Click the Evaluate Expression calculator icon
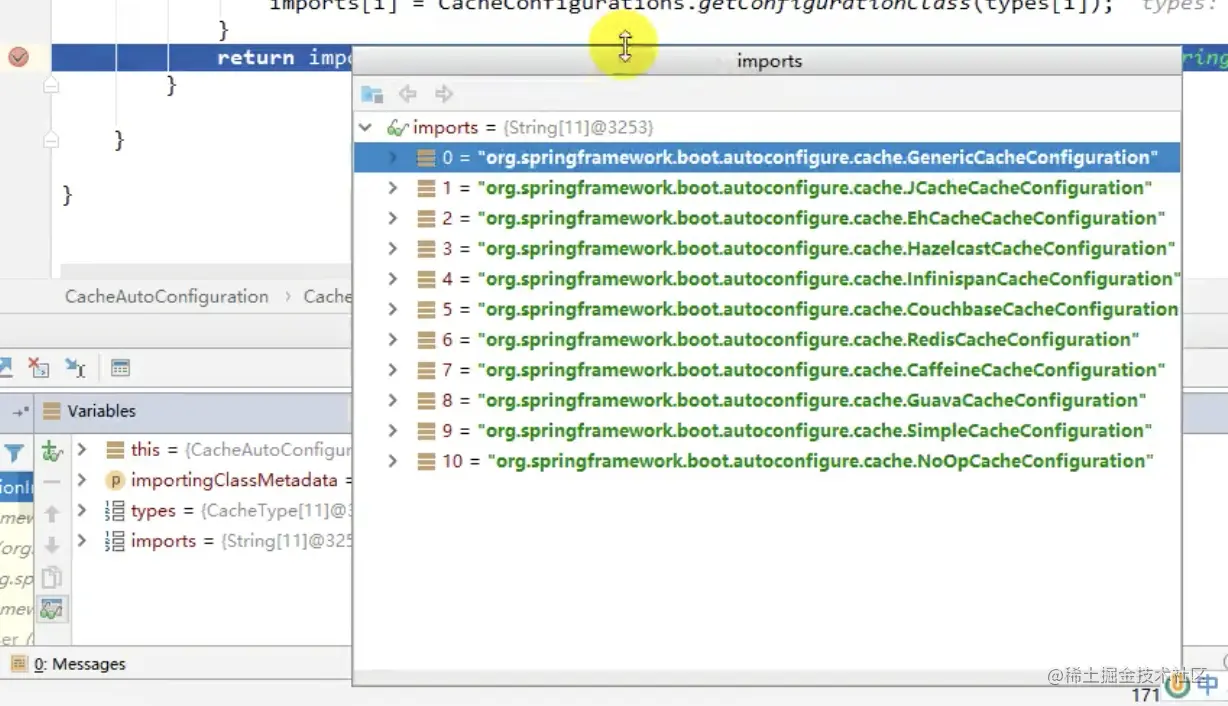Image resolution: width=1228 pixels, height=706 pixels. (x=120, y=368)
